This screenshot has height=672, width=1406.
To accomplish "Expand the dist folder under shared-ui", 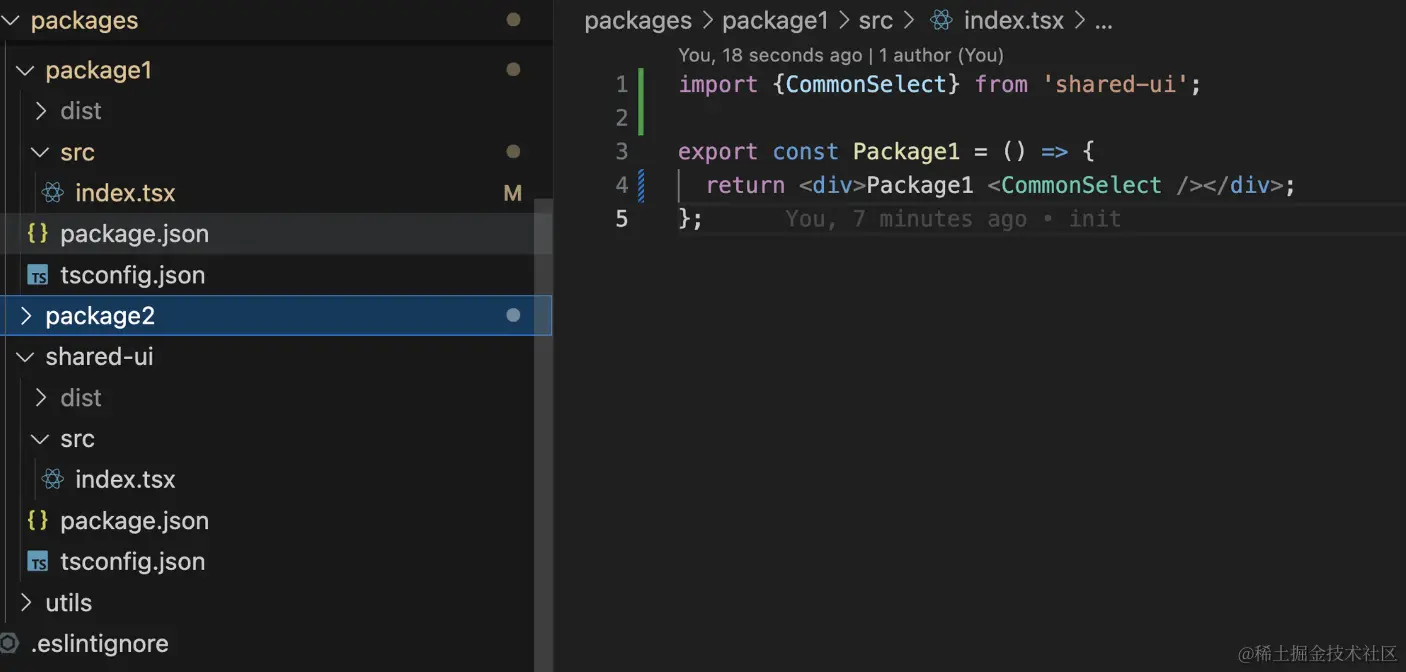I will coord(41,398).
